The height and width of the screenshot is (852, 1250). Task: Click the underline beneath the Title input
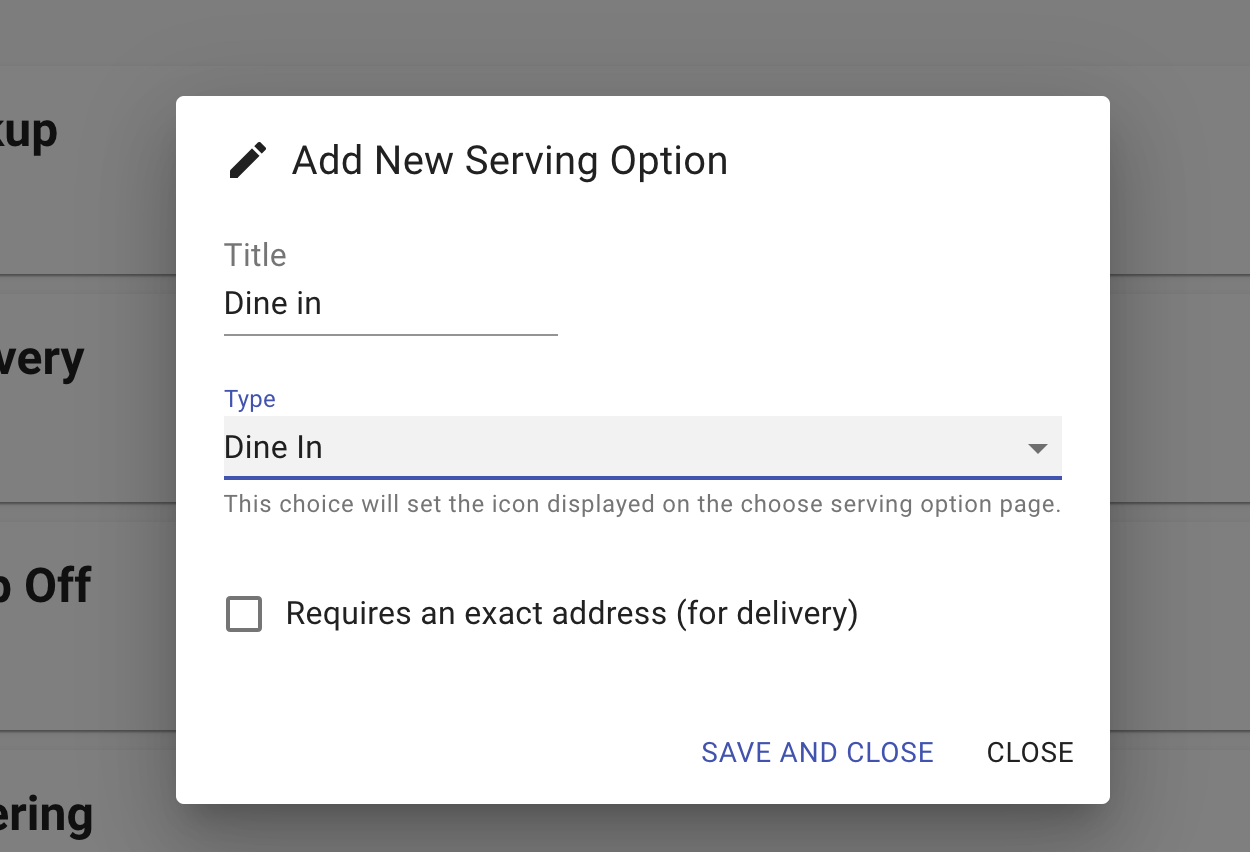tap(390, 334)
